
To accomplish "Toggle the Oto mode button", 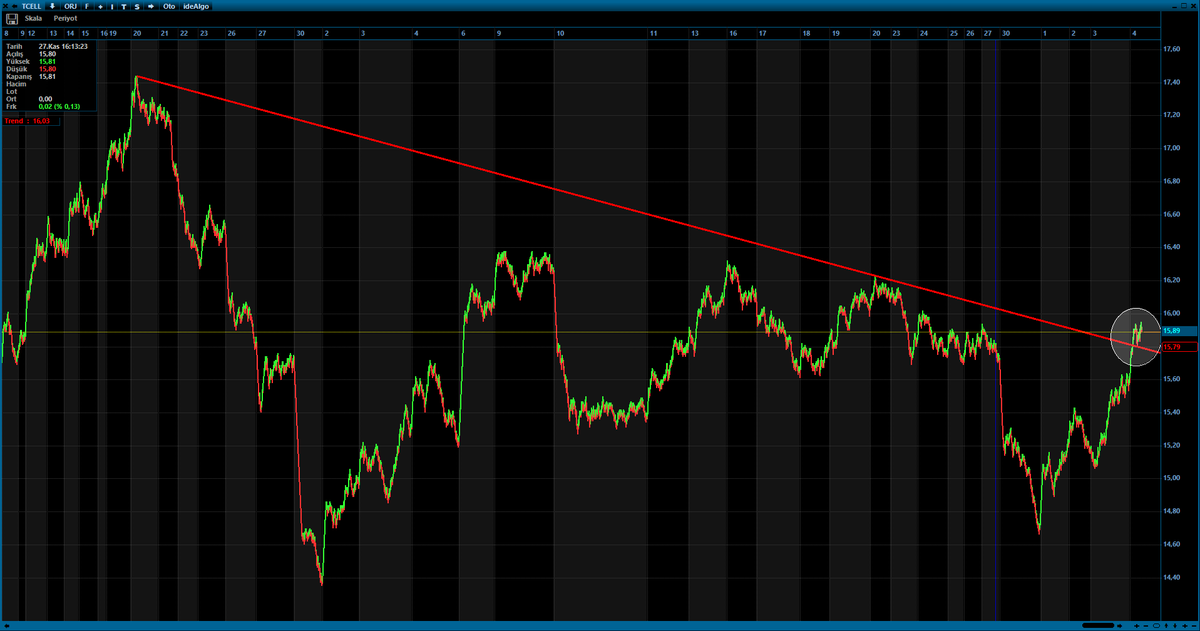I will pos(168,6).
